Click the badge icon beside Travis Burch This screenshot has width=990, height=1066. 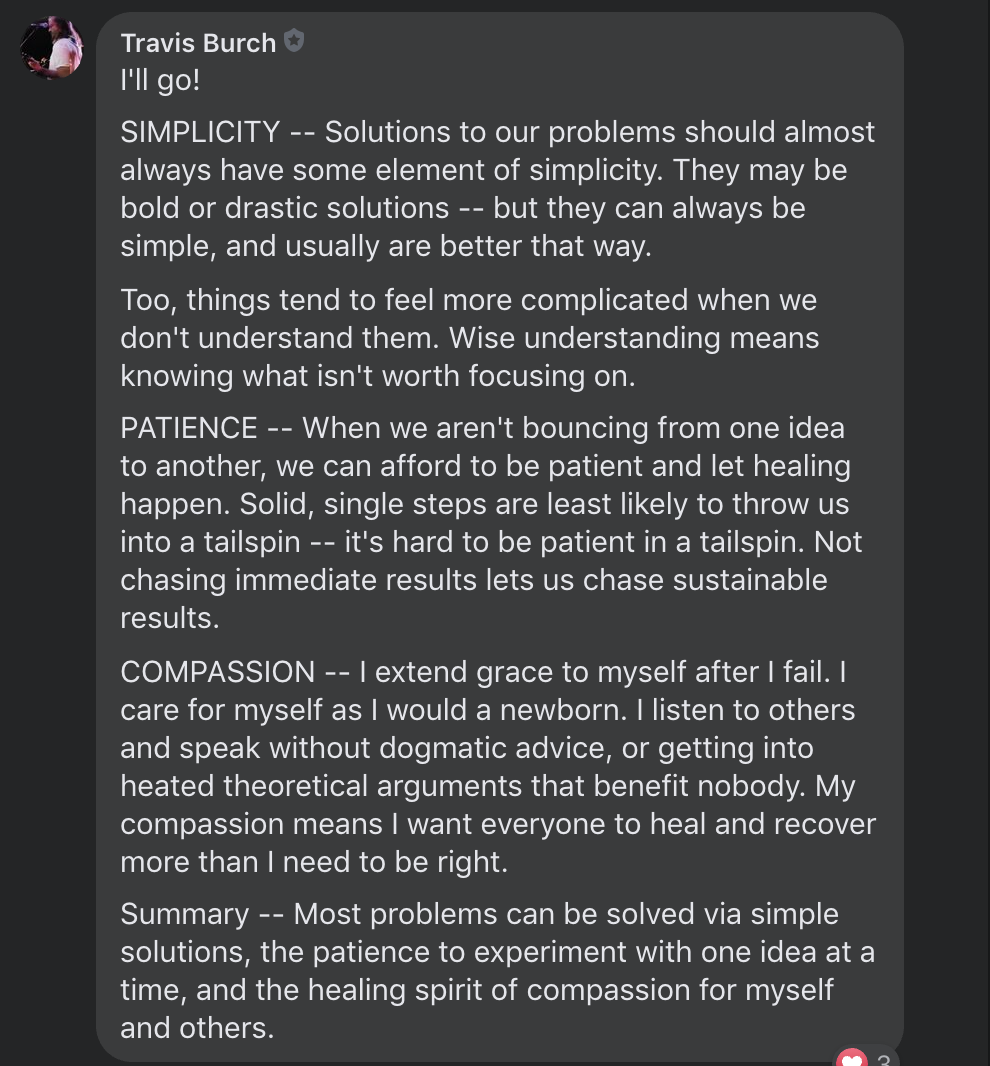click(x=294, y=41)
